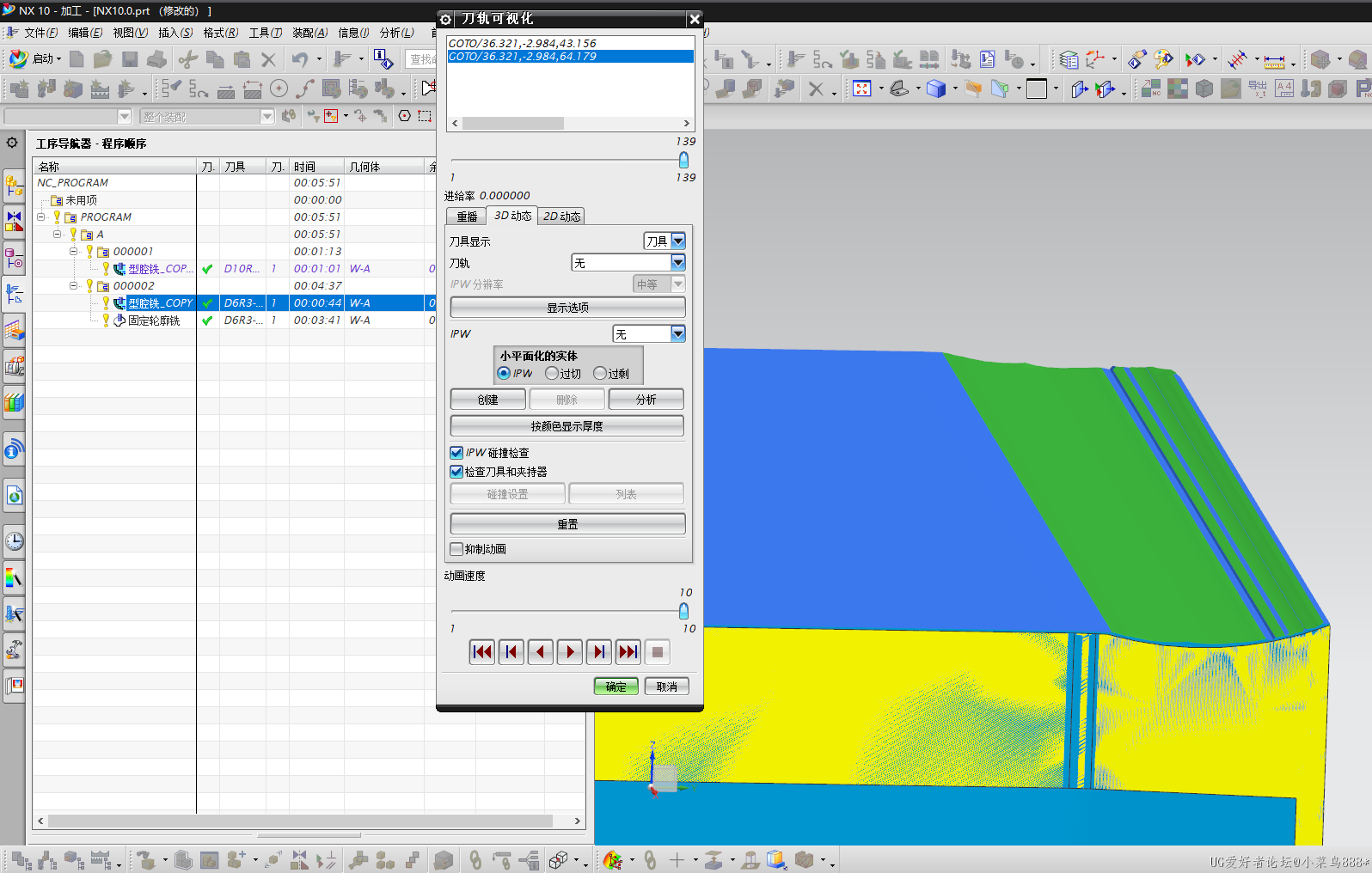This screenshot has height=873, width=1372.
Task: Switch to the 重播 tab
Action: [467, 217]
